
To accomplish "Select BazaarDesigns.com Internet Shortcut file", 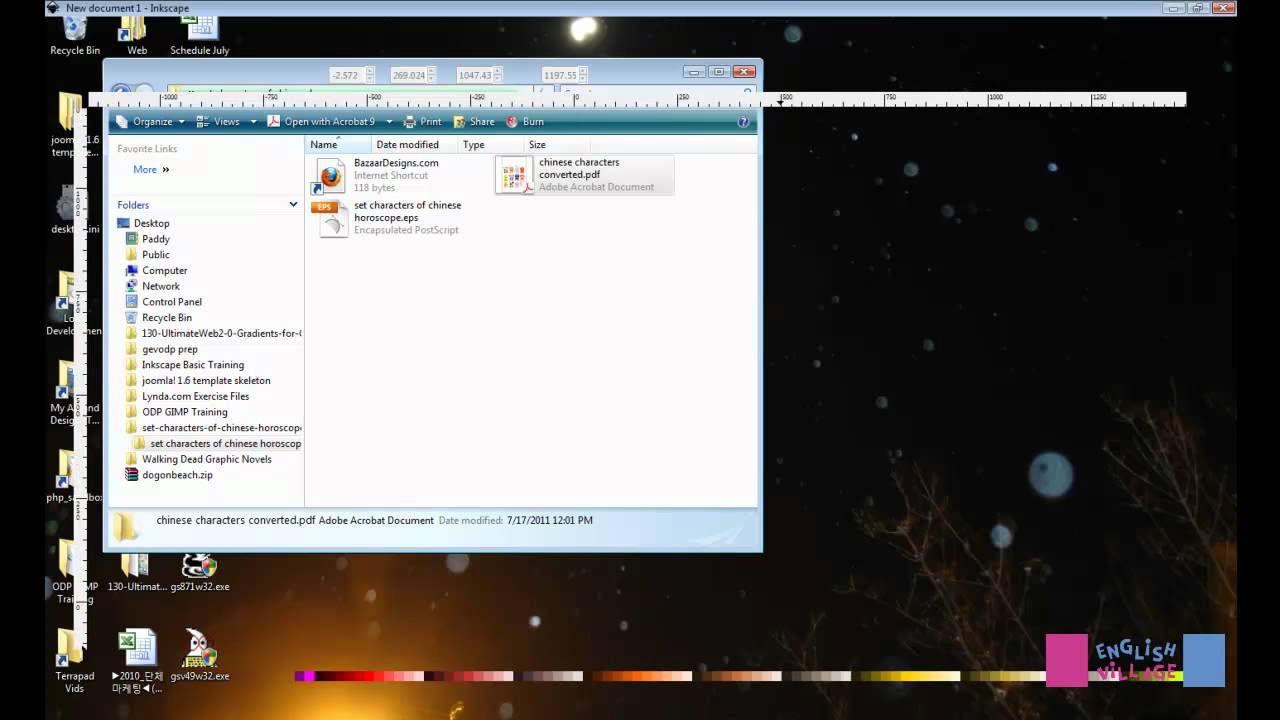I will pyautogui.click(x=377, y=175).
